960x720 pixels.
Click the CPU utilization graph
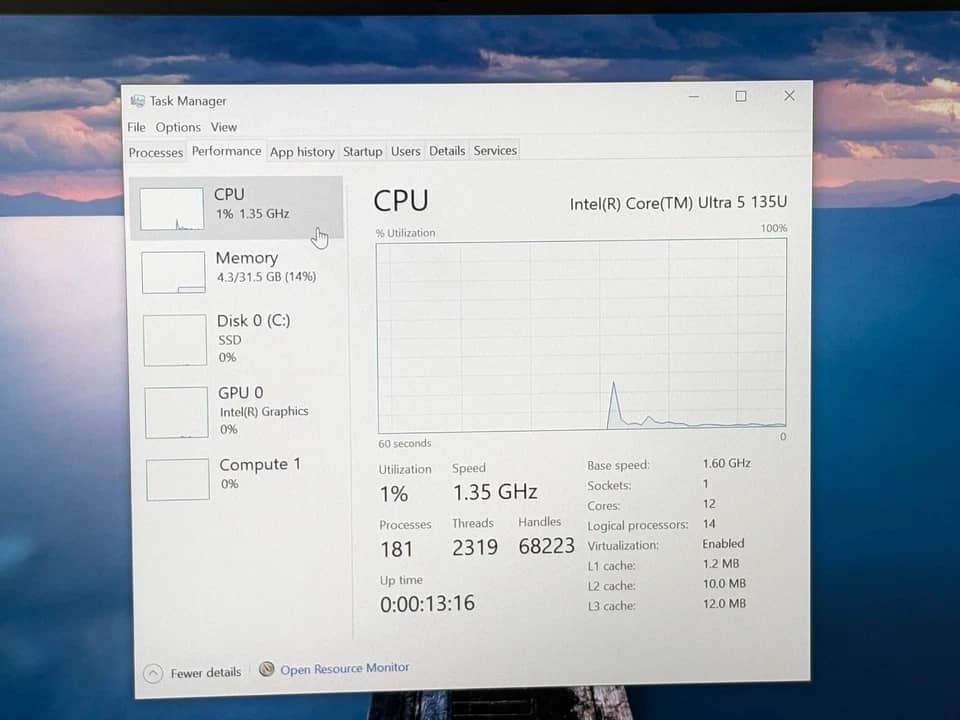click(582, 336)
